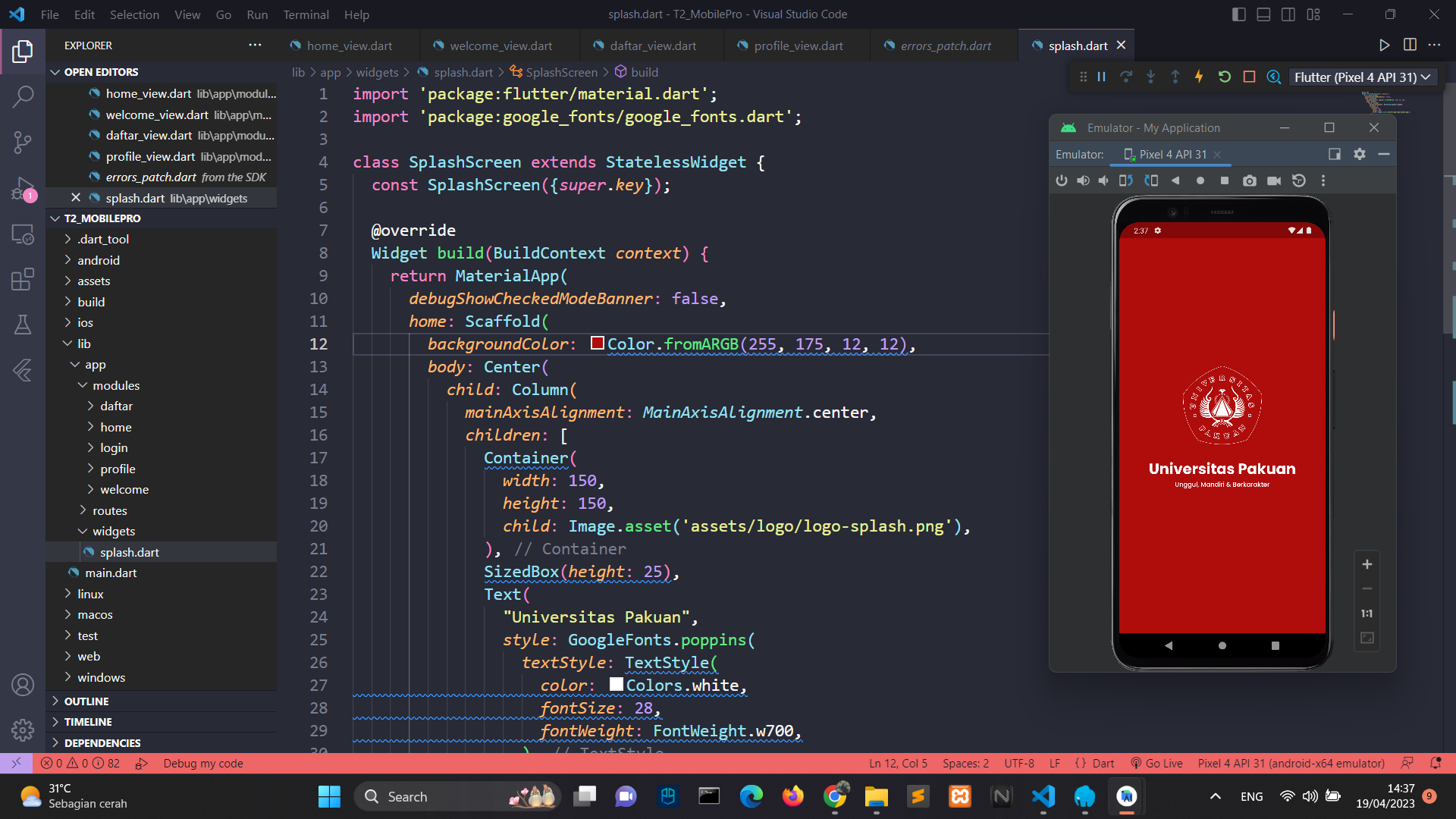
Task: Open the Flutter sidebar icon
Action: point(23,370)
